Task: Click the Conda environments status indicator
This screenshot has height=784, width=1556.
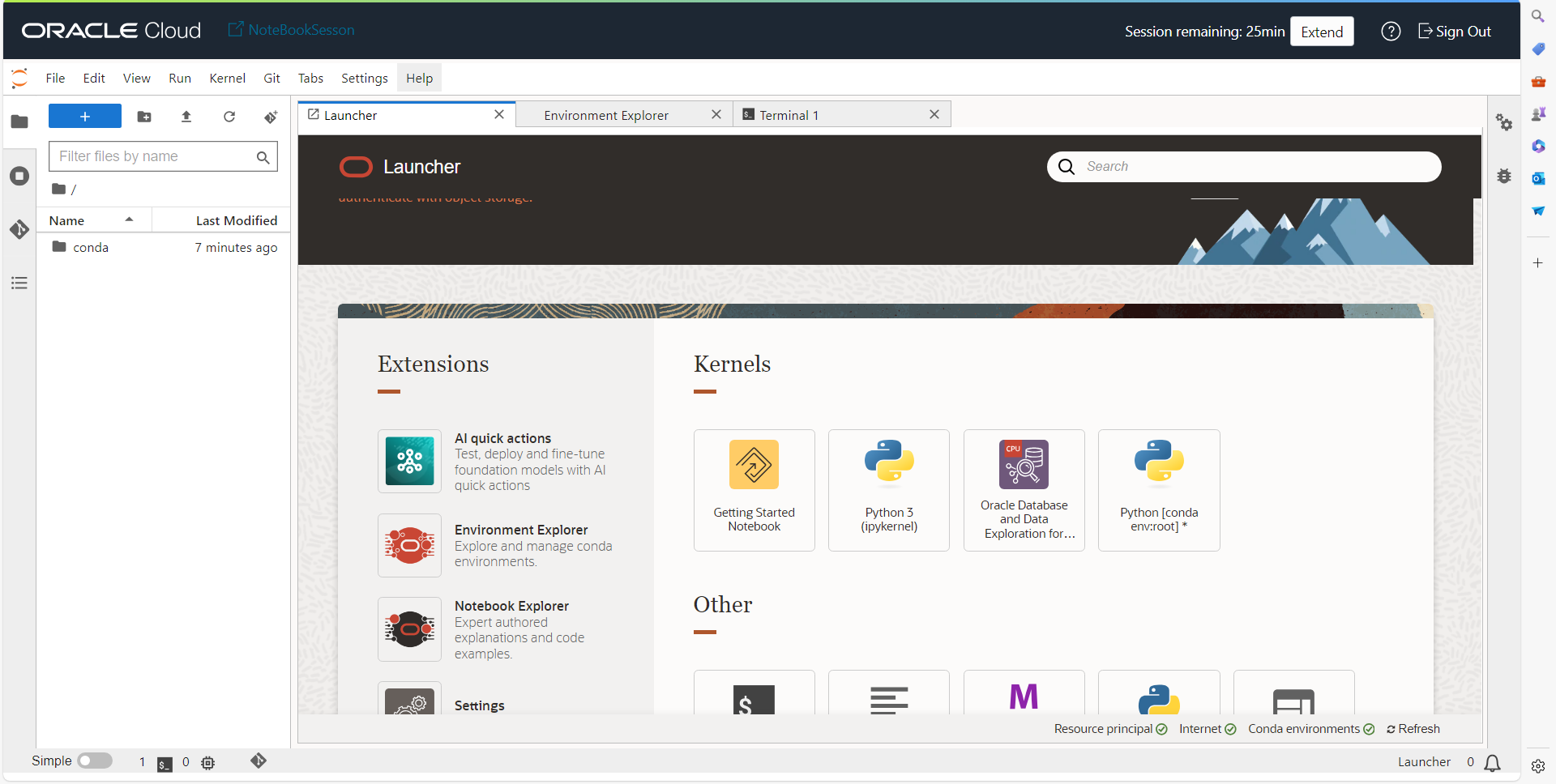Action: tap(1311, 729)
